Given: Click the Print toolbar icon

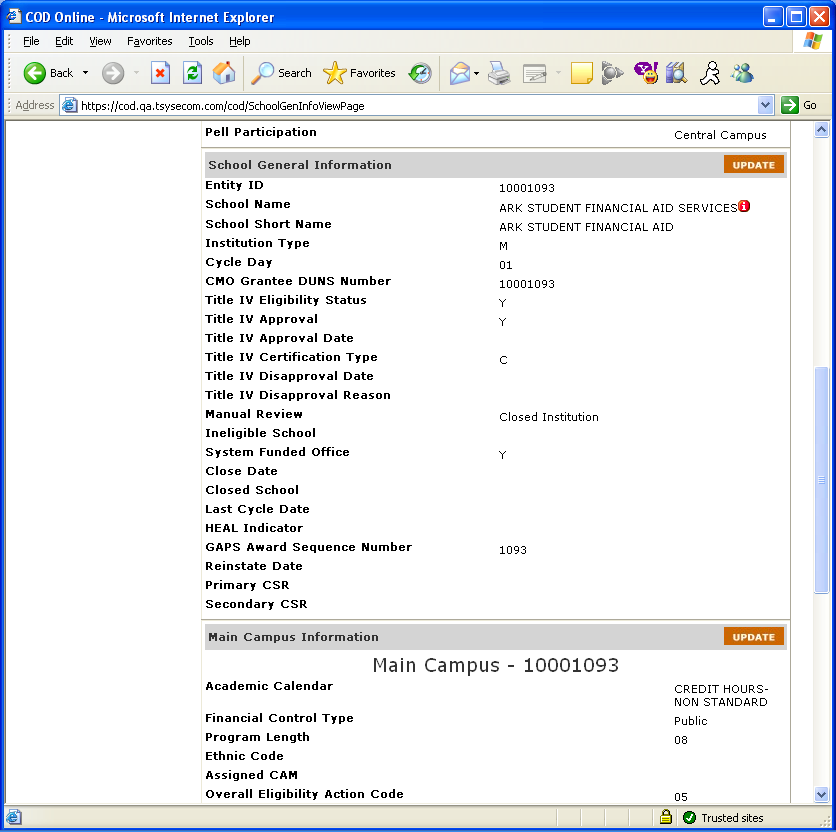Looking at the screenshot, I should tap(499, 73).
